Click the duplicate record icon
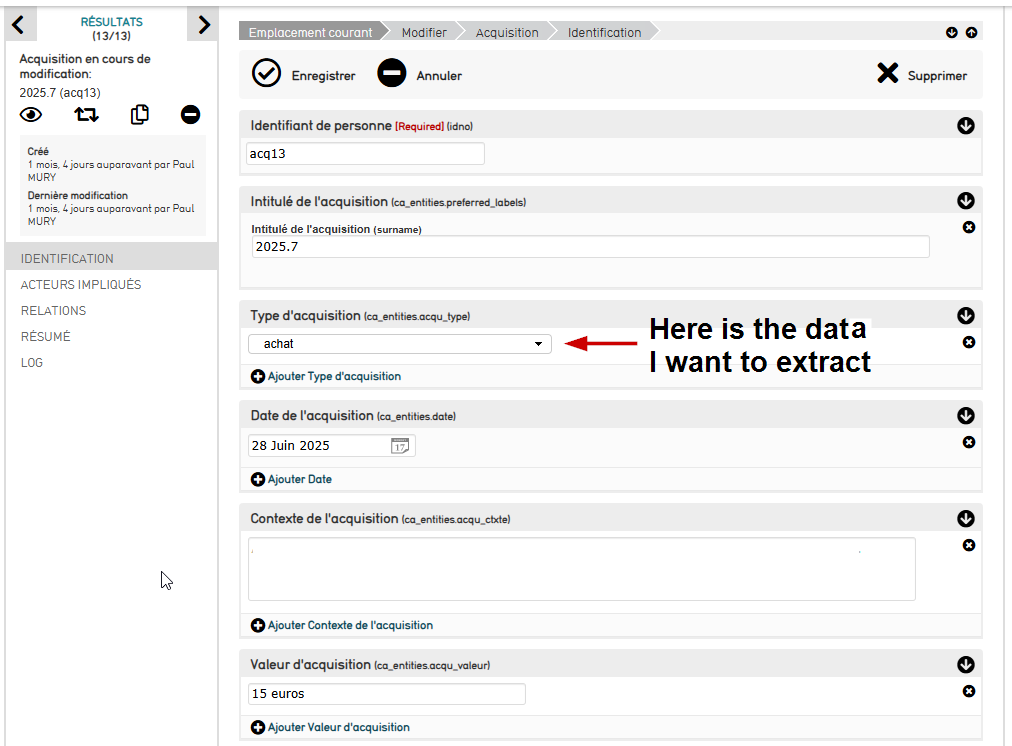Image resolution: width=1012 pixels, height=746 pixels. 140,115
